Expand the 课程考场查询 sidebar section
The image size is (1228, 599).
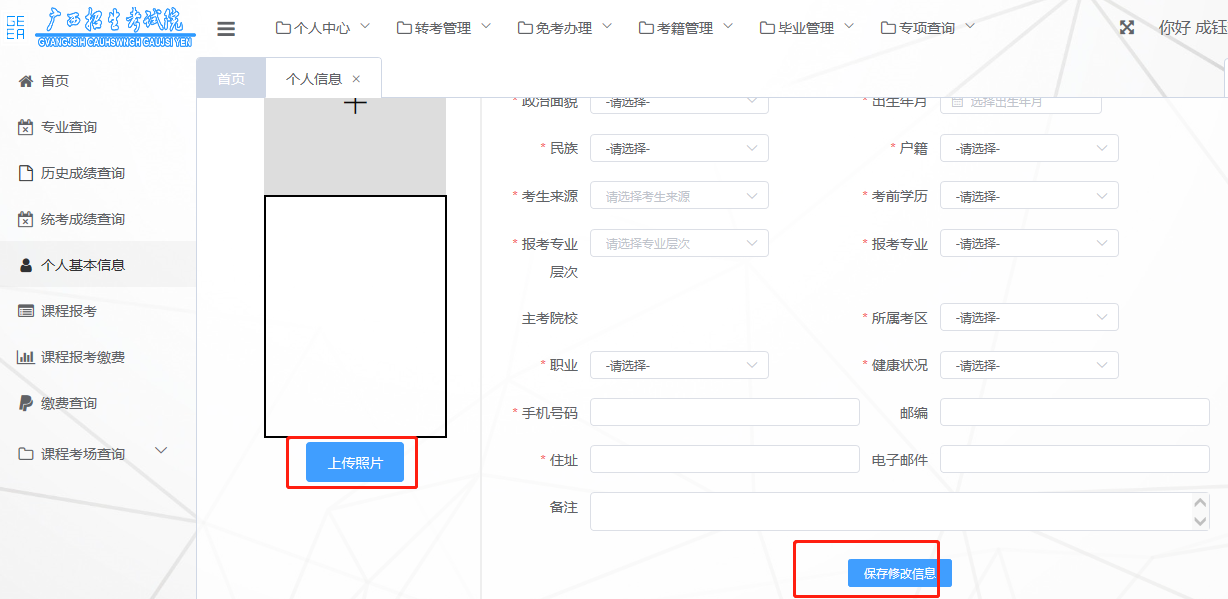click(85, 451)
